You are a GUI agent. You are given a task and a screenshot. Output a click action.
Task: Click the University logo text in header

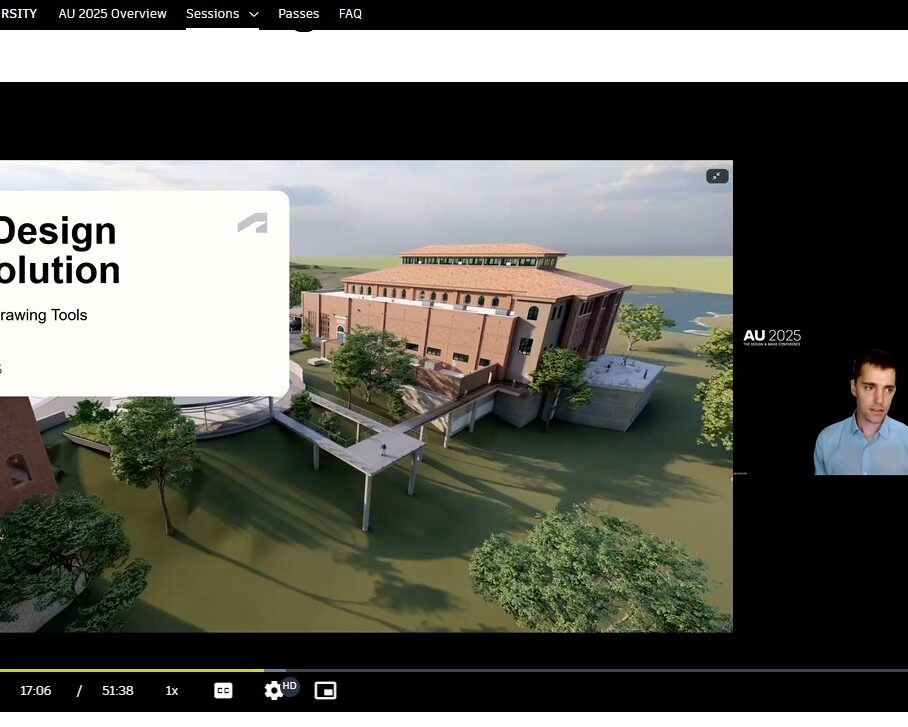(18, 14)
